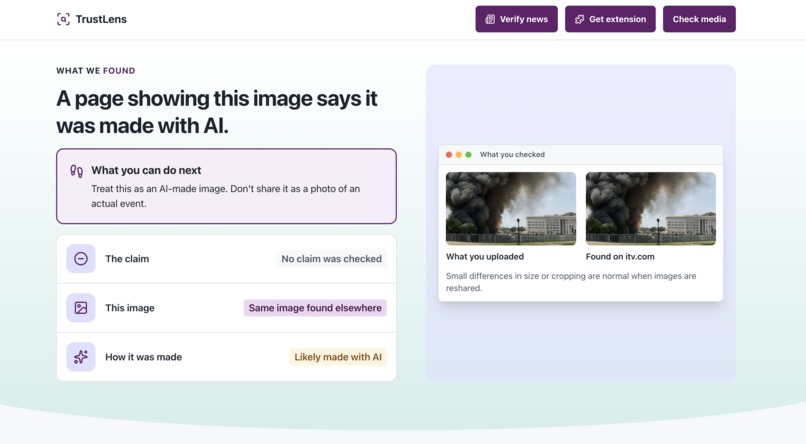Click the green dot in What you checked window
Image resolution: width=806 pixels, height=444 pixels.
click(468, 155)
